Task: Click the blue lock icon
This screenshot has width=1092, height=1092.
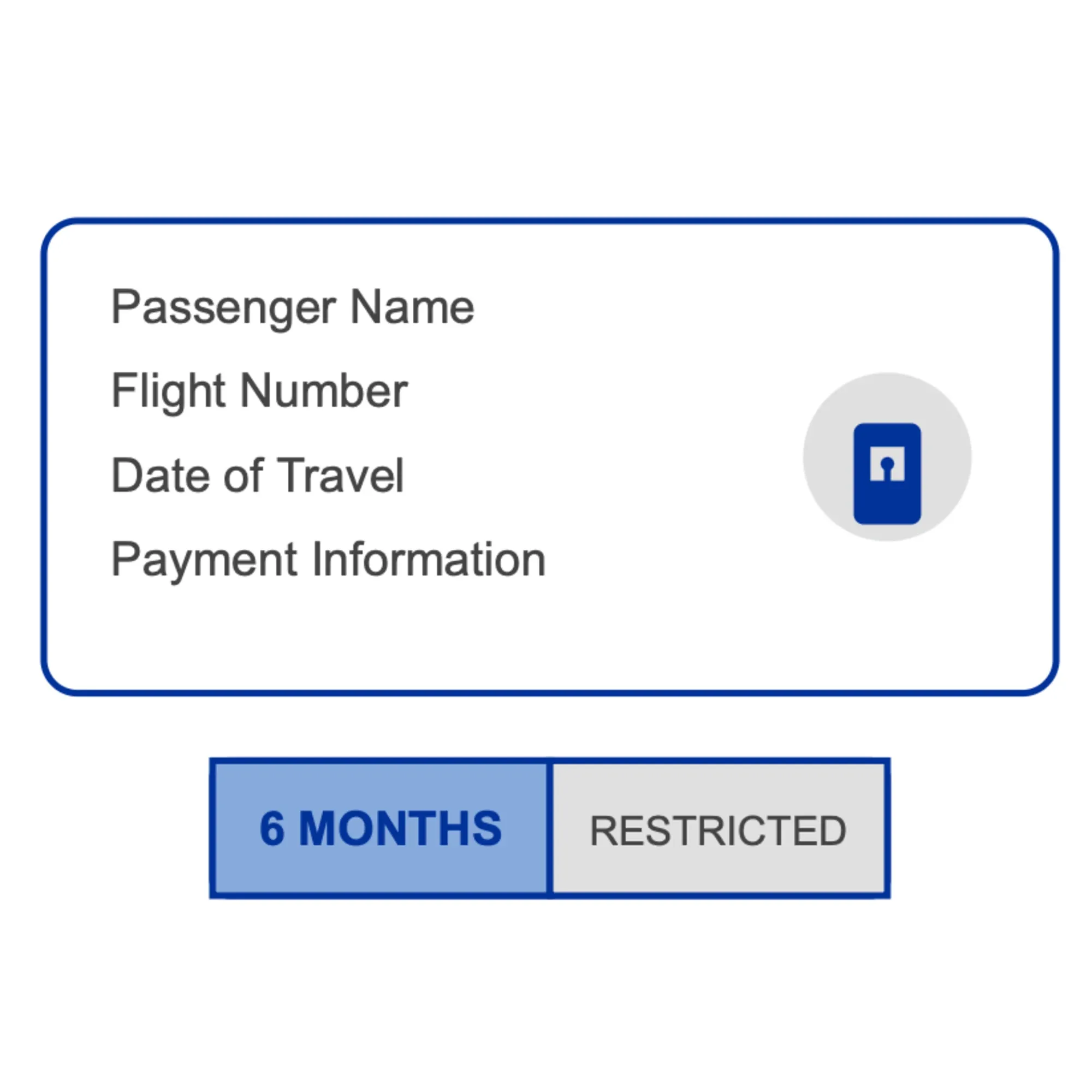Action: 887,473
